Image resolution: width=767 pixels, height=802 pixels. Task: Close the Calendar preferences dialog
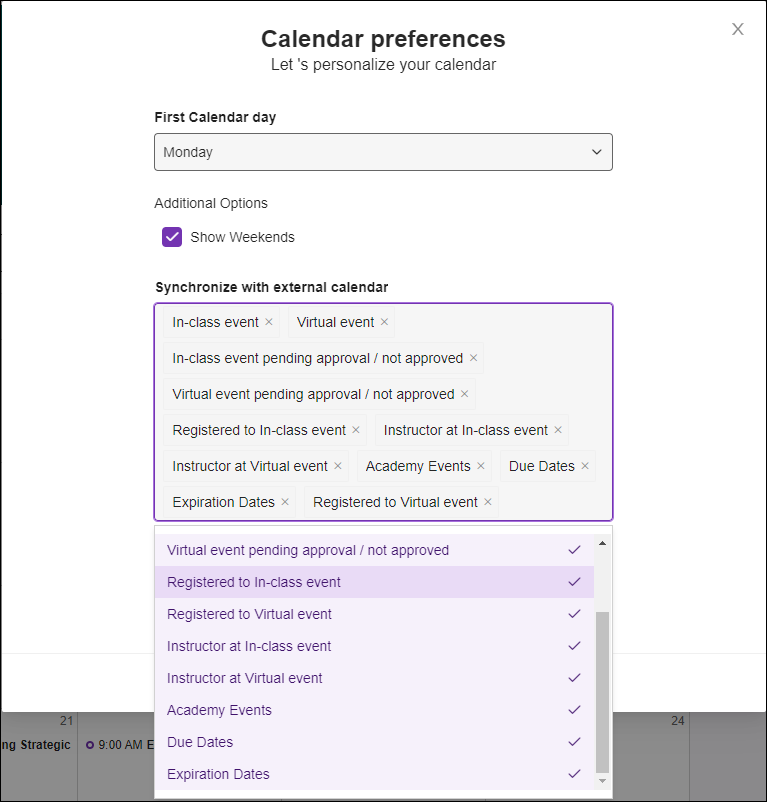pos(738,29)
